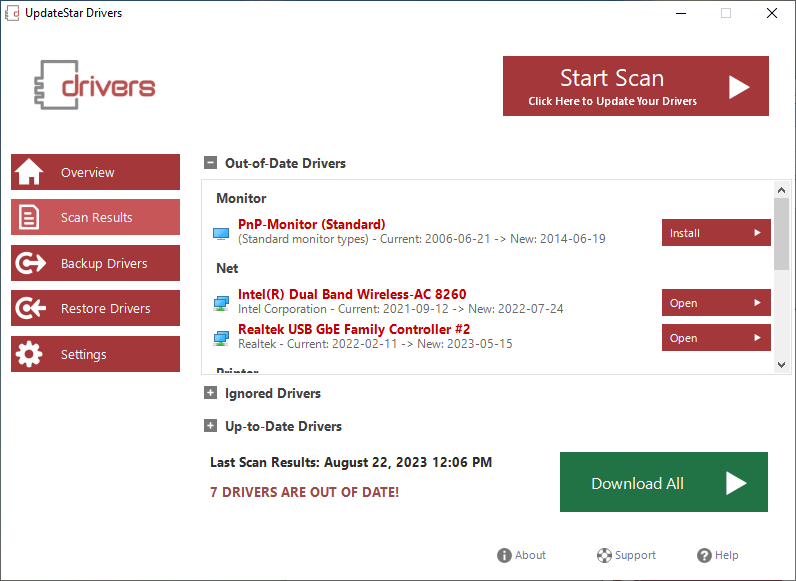
Task: Click the Restore Drivers icon
Action: (x=30, y=309)
